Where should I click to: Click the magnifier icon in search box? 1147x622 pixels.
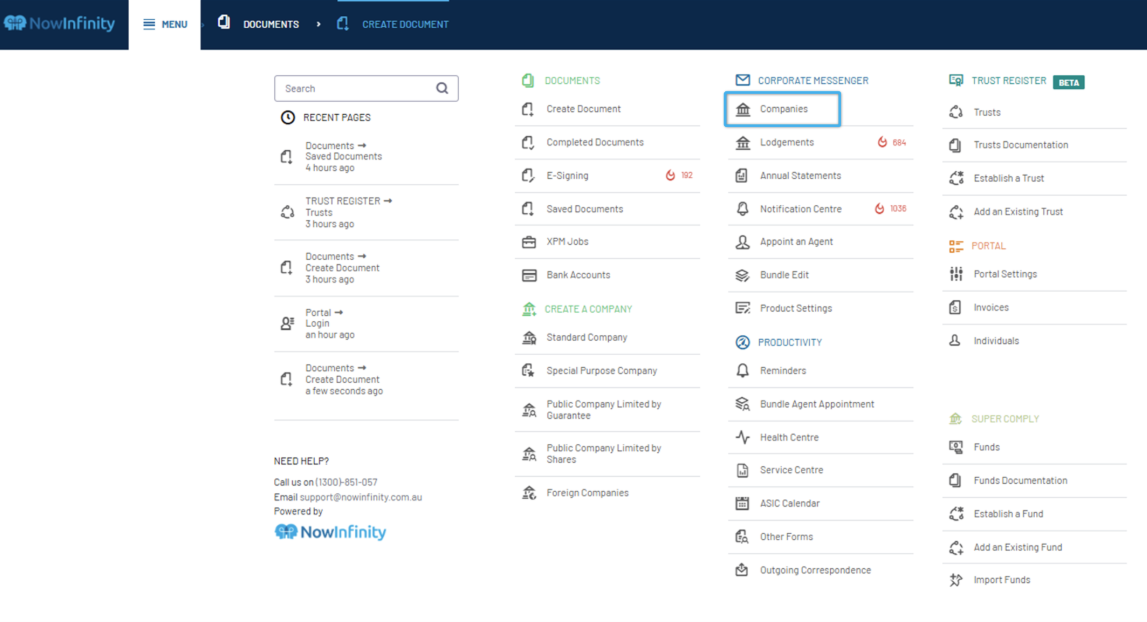tap(442, 88)
